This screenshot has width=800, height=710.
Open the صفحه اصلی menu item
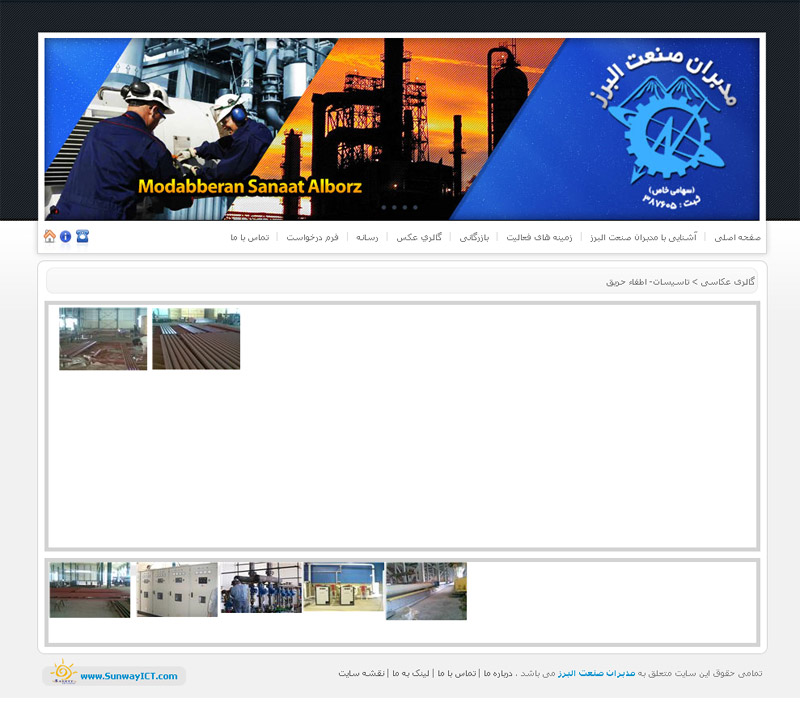tap(737, 237)
